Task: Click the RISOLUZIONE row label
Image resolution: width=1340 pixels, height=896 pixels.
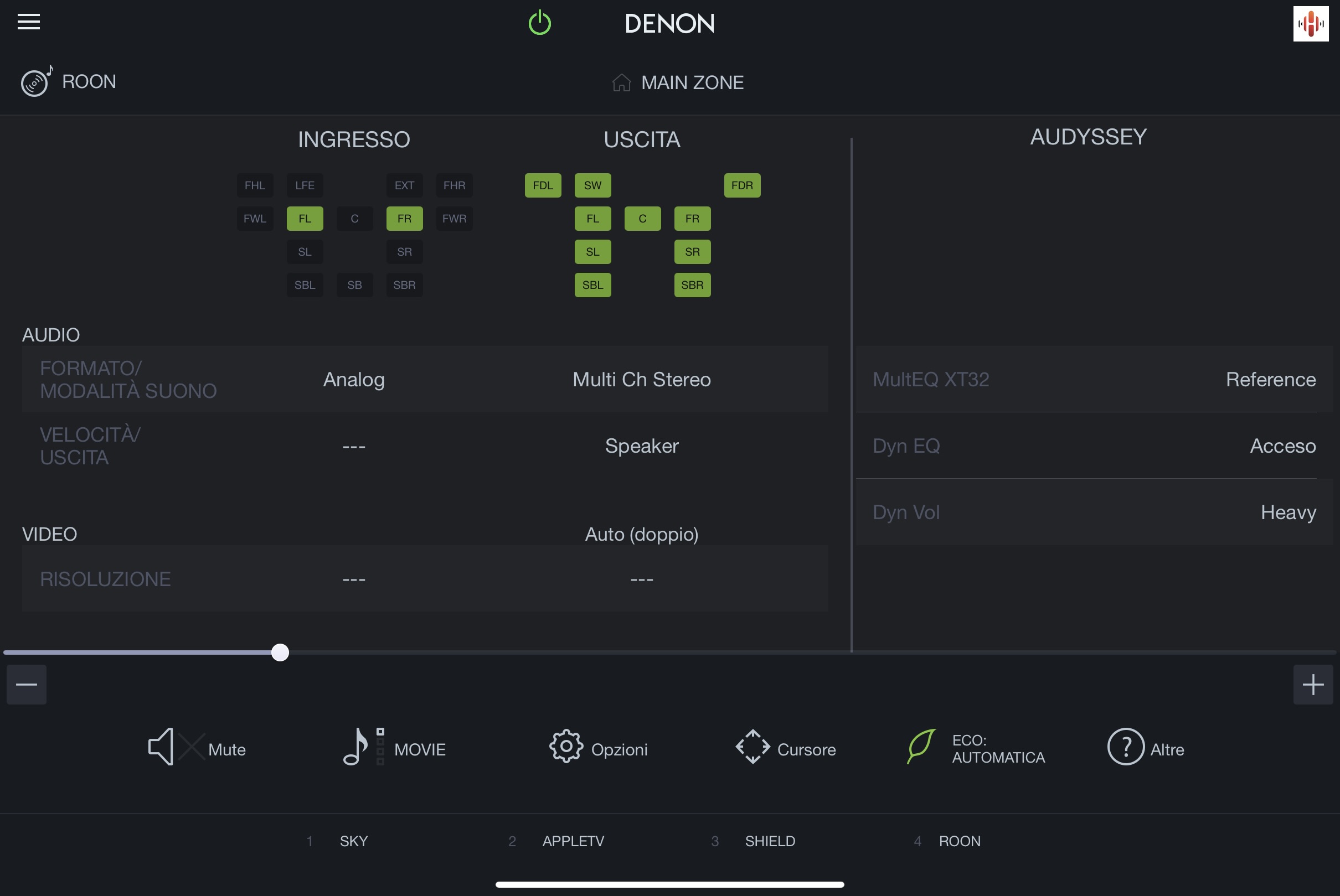Action: 105,579
